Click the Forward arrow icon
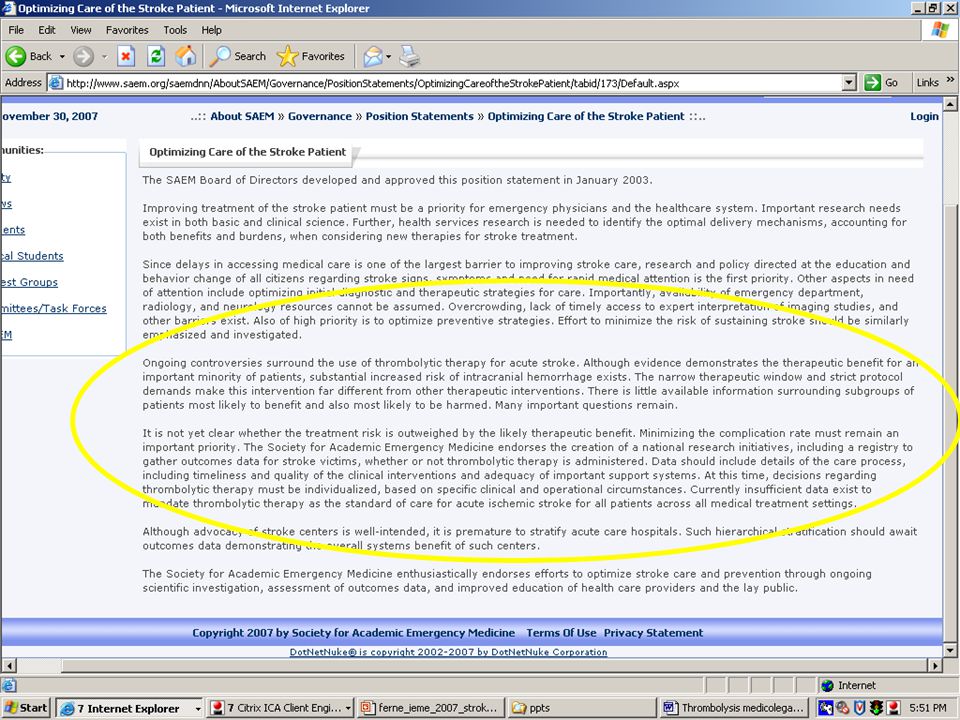The height and width of the screenshot is (720, 960). [83, 56]
